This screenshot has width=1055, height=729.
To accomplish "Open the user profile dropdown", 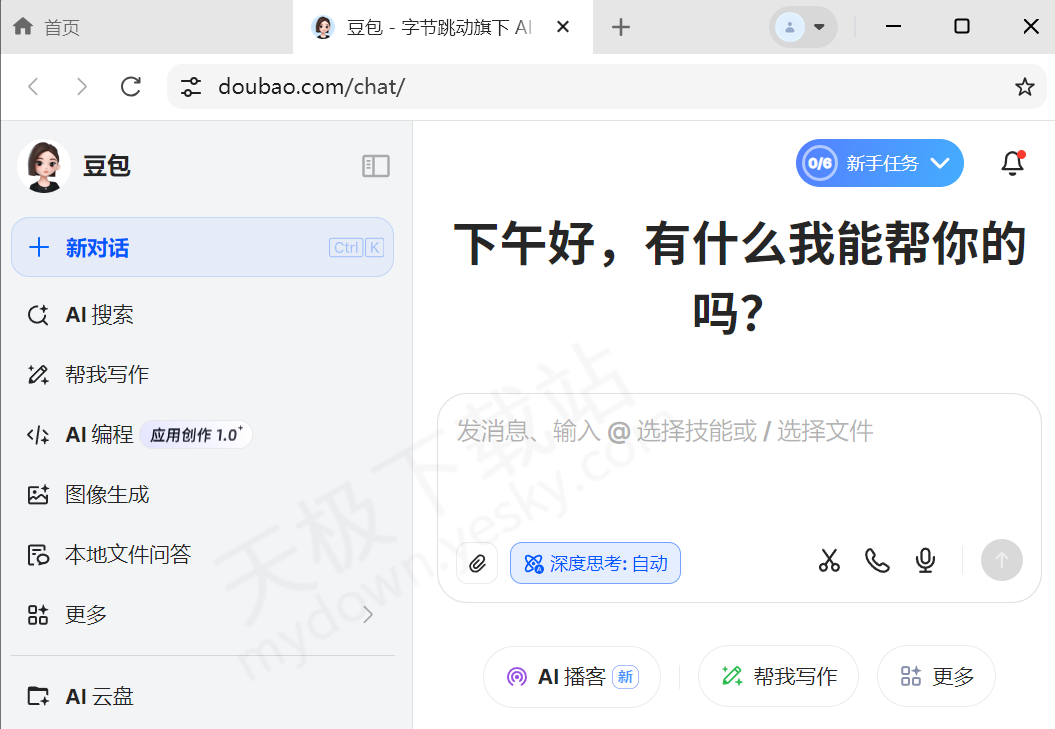I will click(x=803, y=27).
